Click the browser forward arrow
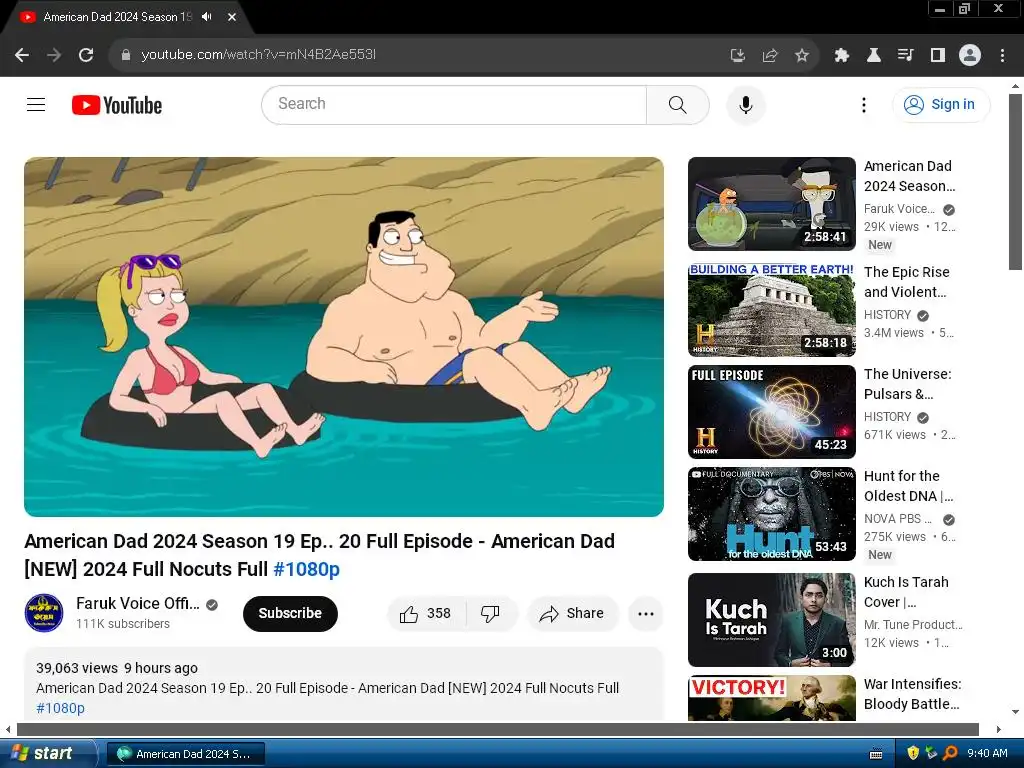1024x768 pixels. pyautogui.click(x=54, y=55)
